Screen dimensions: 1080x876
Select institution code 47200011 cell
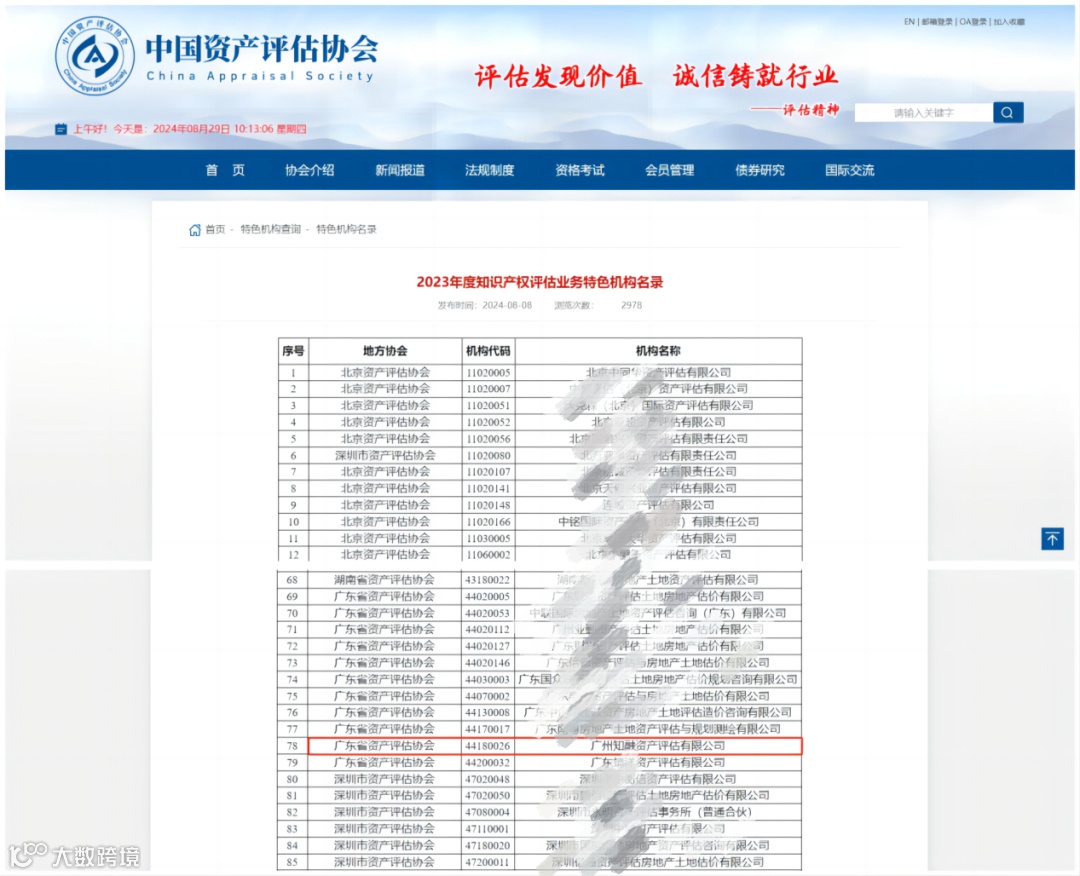(487, 862)
